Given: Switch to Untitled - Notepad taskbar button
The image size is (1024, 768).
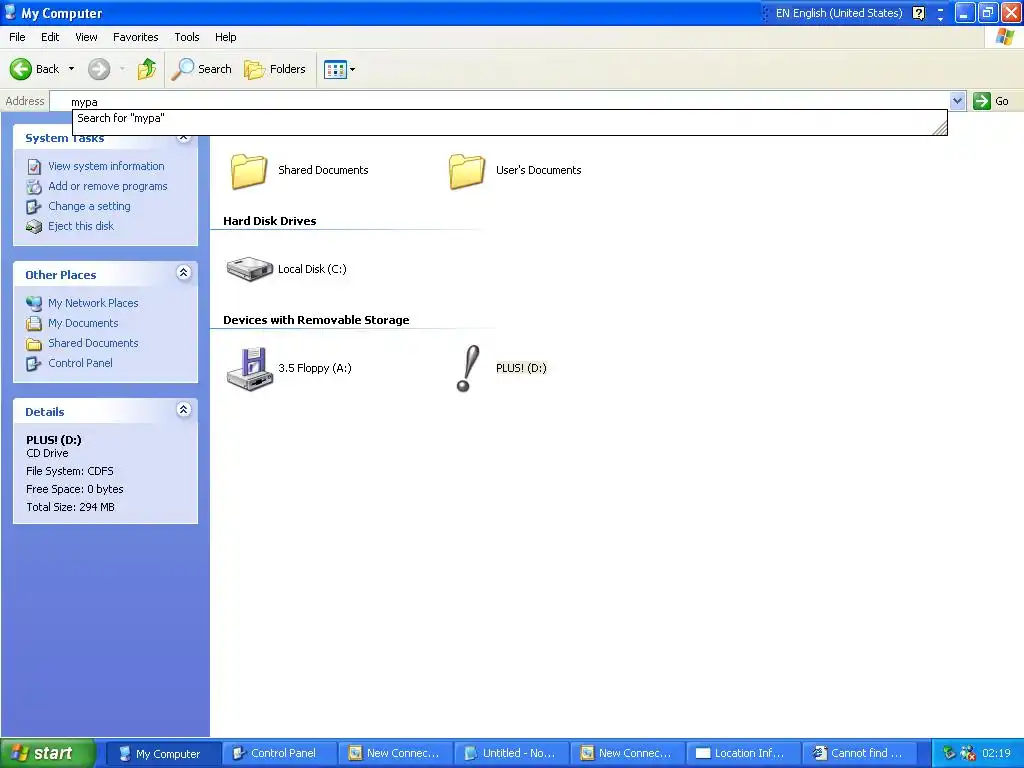Looking at the screenshot, I should [x=511, y=754].
